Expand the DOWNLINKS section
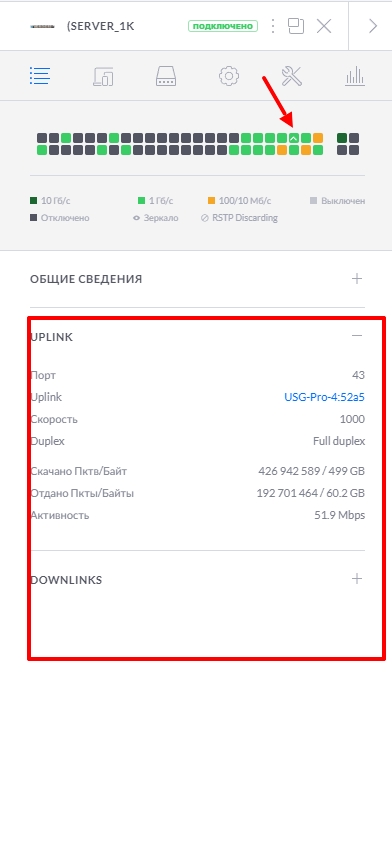Screen dimensions: 392x867 [x=357, y=579]
